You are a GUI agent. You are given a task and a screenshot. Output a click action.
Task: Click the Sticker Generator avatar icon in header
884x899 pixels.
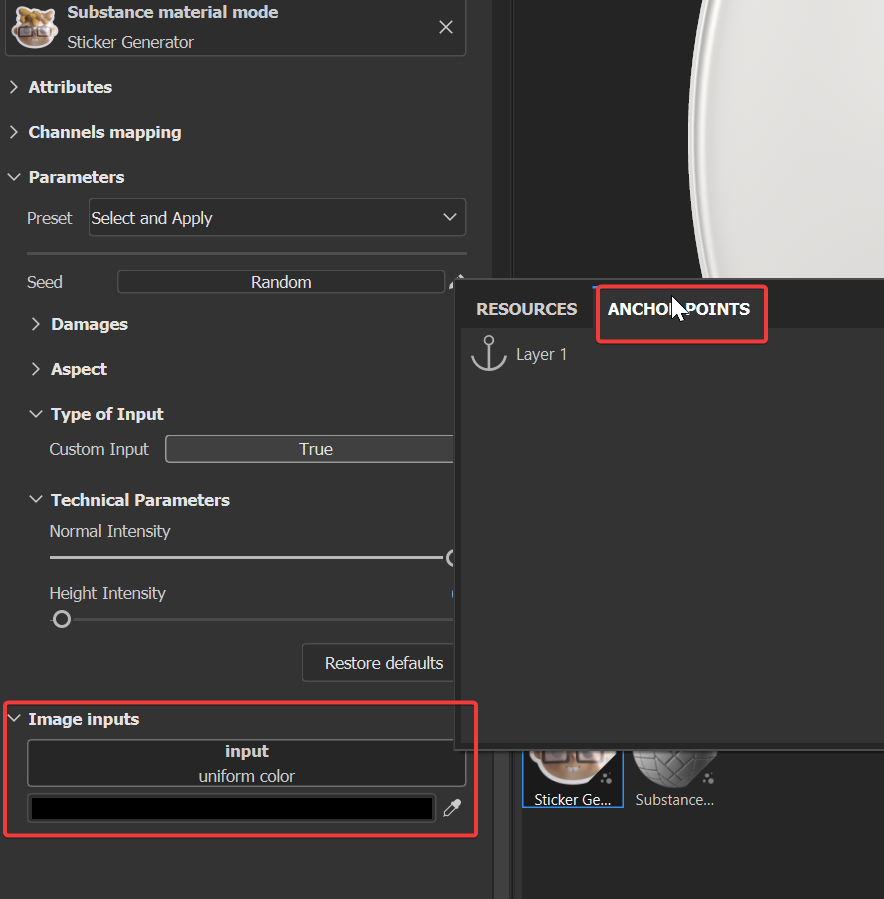34,27
